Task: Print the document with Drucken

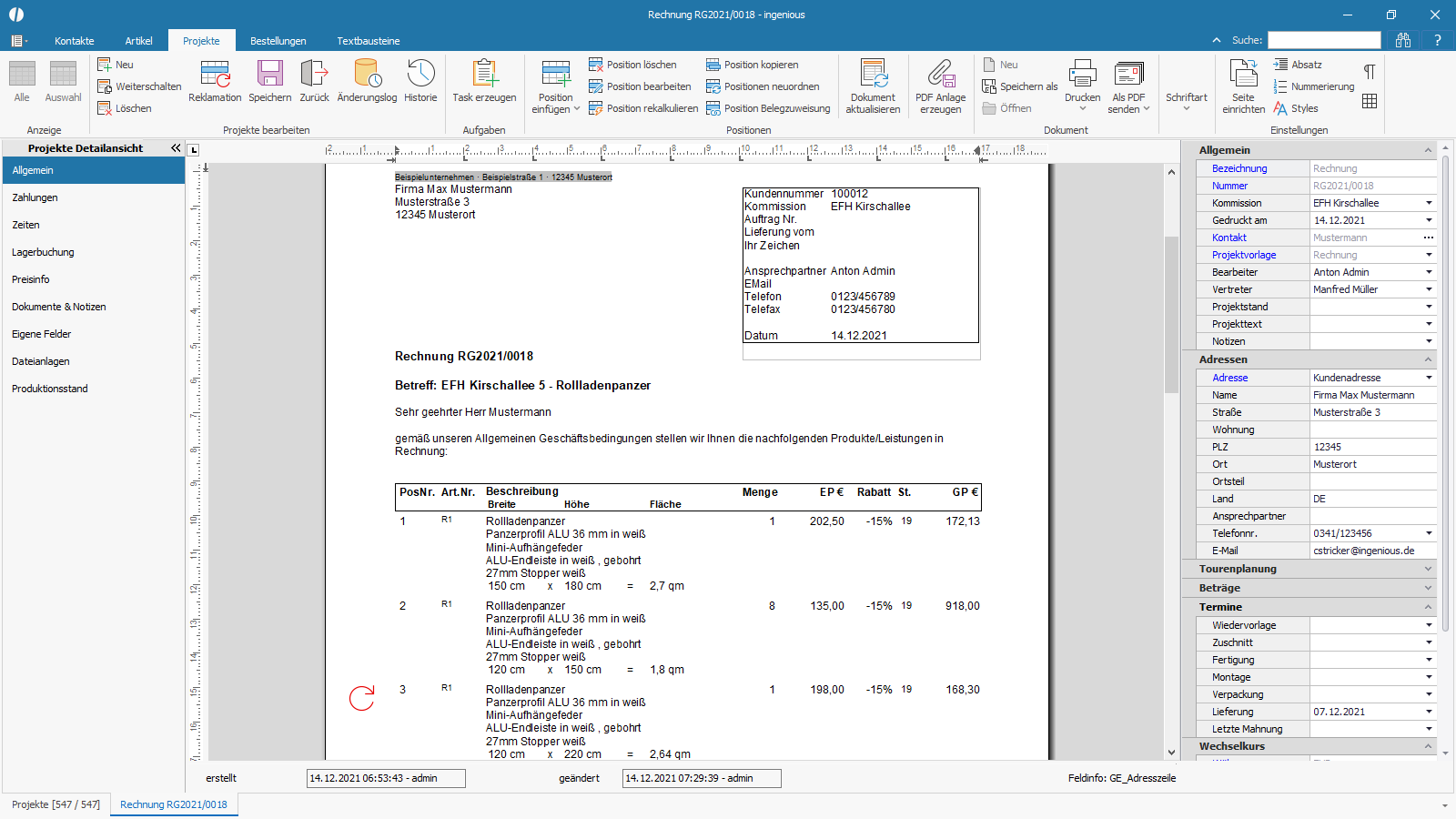Action: [x=1082, y=86]
